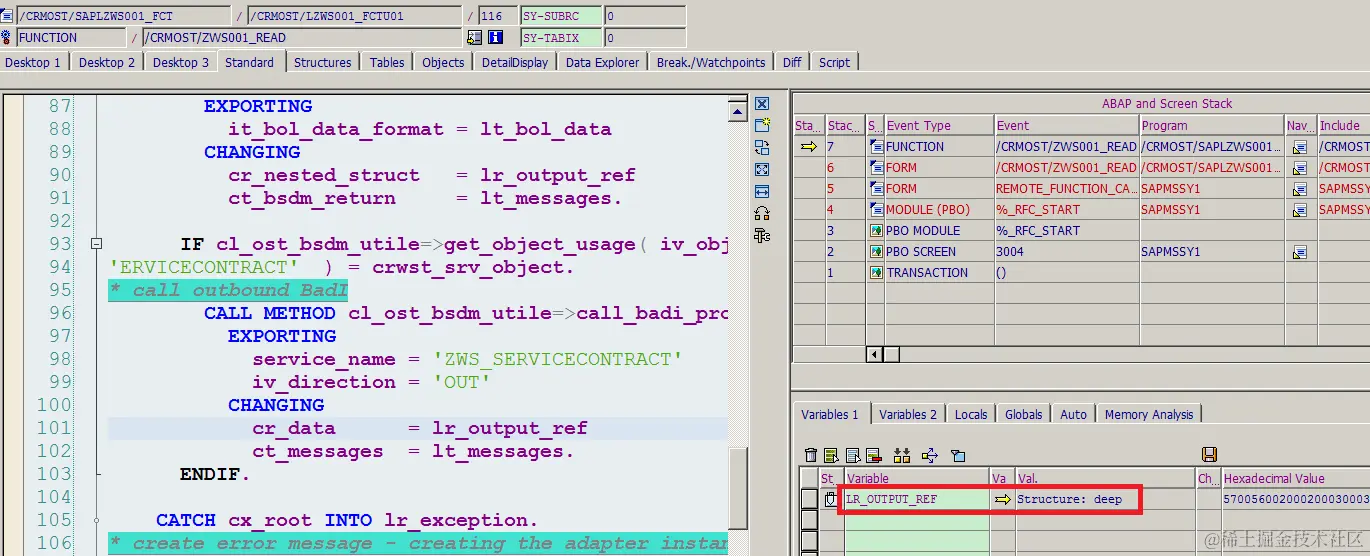Open the tool services icon beside the editor
The height and width of the screenshot is (556, 1370).
[762, 235]
